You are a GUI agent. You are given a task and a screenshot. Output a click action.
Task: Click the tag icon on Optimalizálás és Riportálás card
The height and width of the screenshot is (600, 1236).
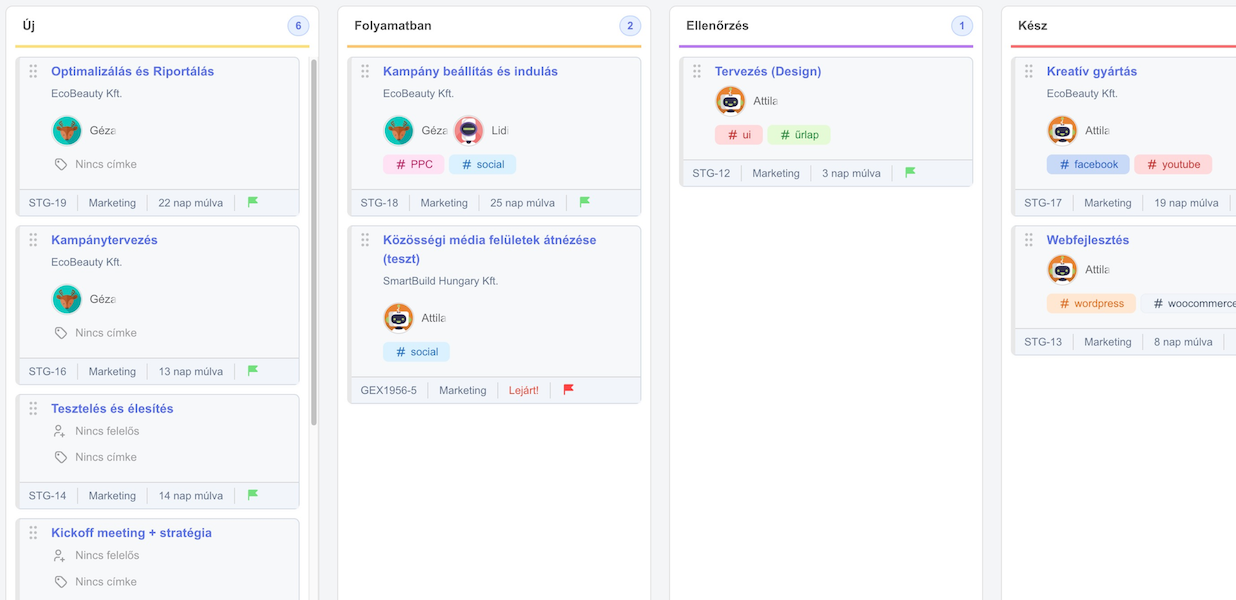coord(61,164)
